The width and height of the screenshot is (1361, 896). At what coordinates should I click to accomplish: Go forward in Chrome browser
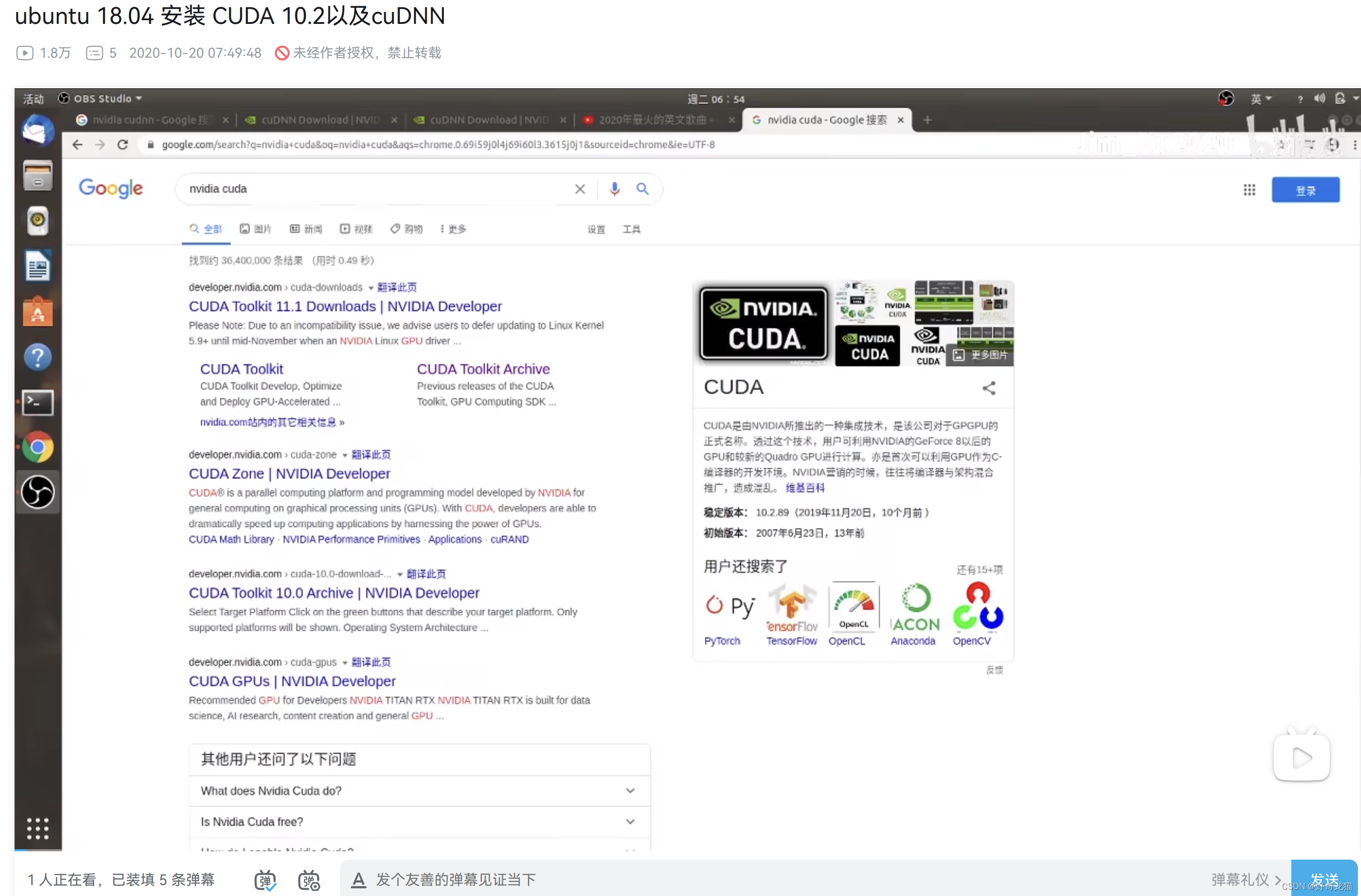tap(100, 144)
